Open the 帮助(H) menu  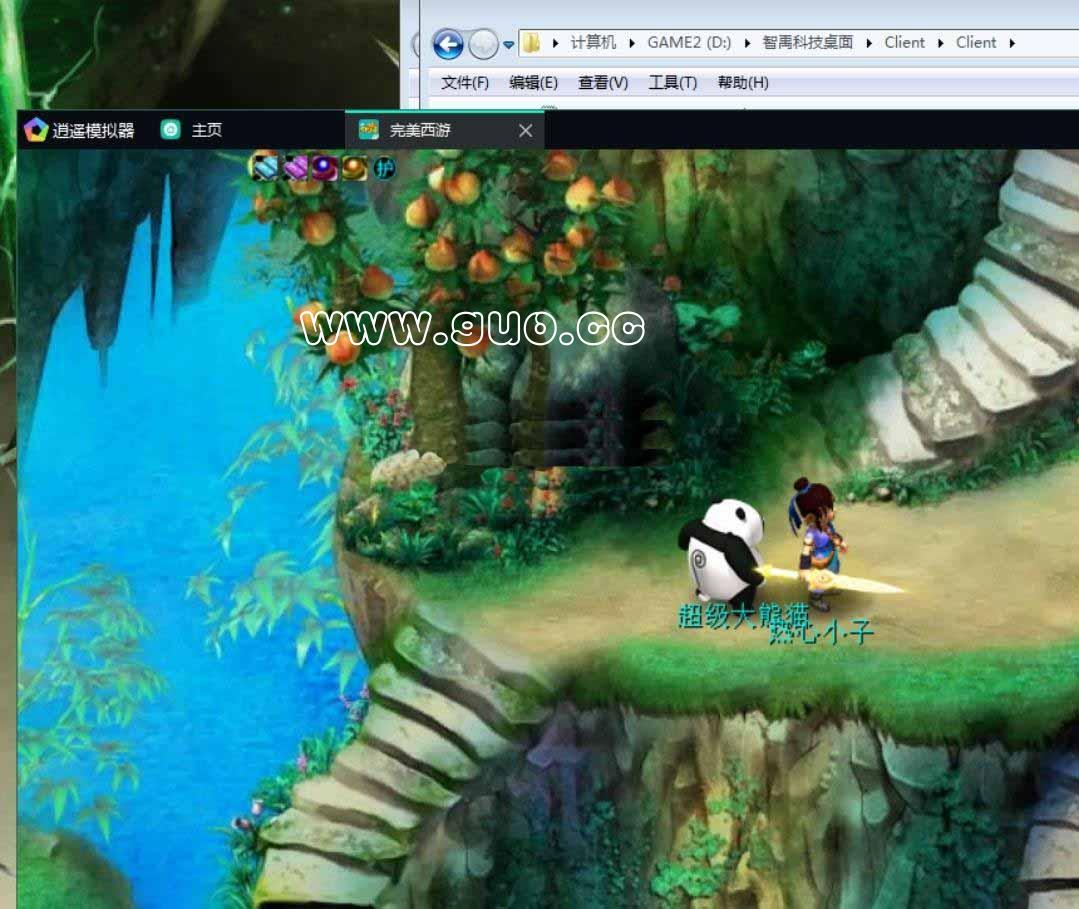tap(743, 83)
